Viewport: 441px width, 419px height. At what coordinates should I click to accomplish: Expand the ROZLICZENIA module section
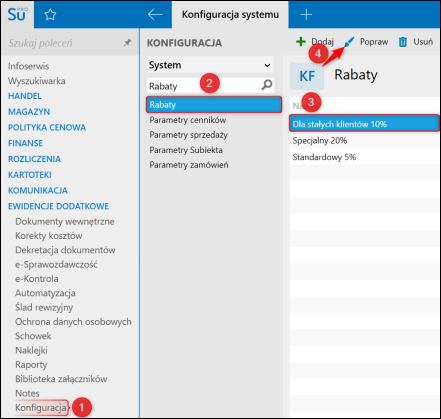pos(34,159)
